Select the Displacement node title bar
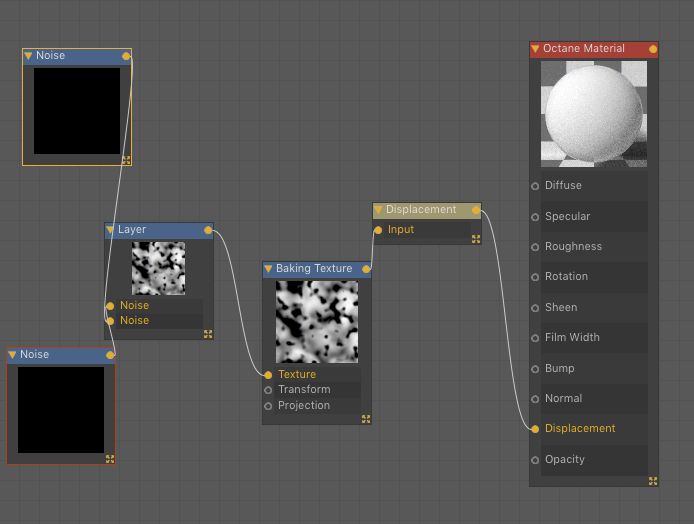Image resolution: width=694 pixels, height=524 pixels. [427, 210]
